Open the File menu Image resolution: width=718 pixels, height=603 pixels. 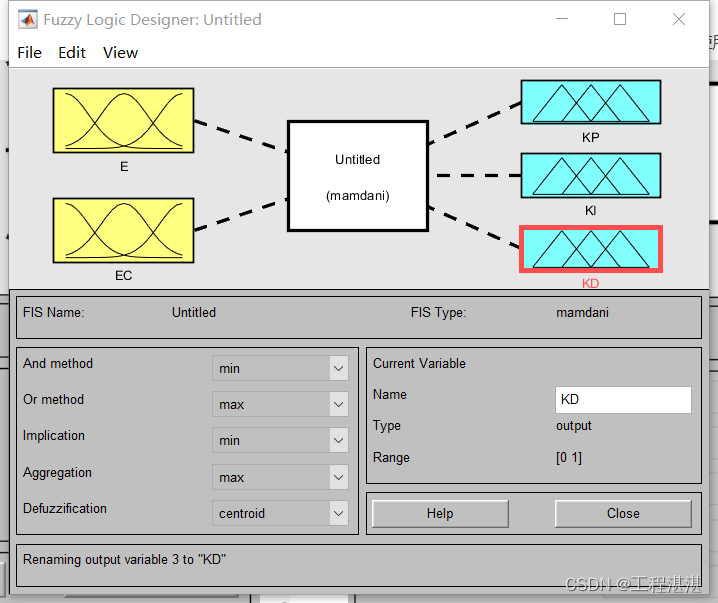pos(29,53)
